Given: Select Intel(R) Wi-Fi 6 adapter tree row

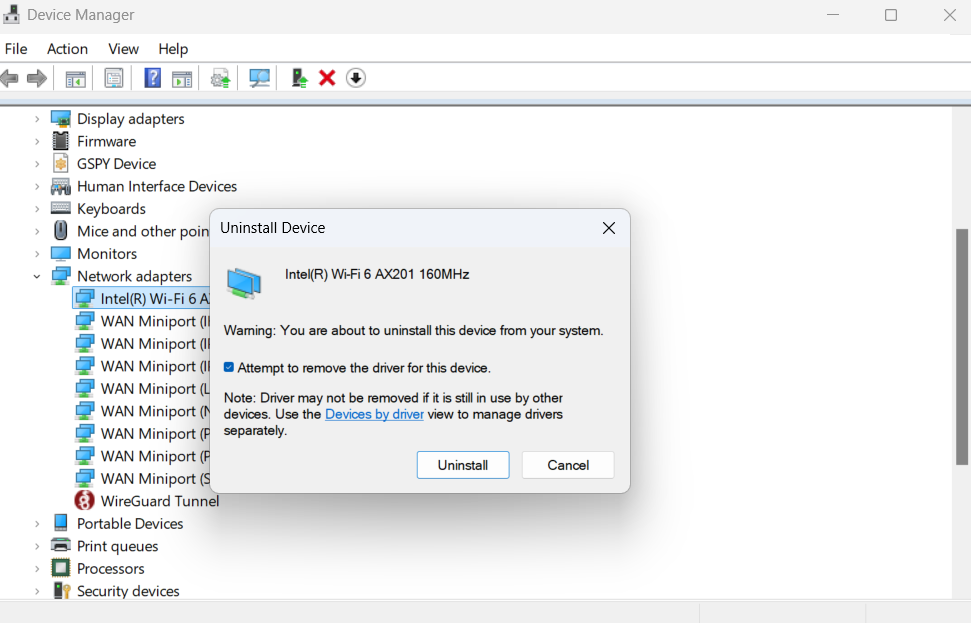Looking at the screenshot, I should (x=142, y=298).
